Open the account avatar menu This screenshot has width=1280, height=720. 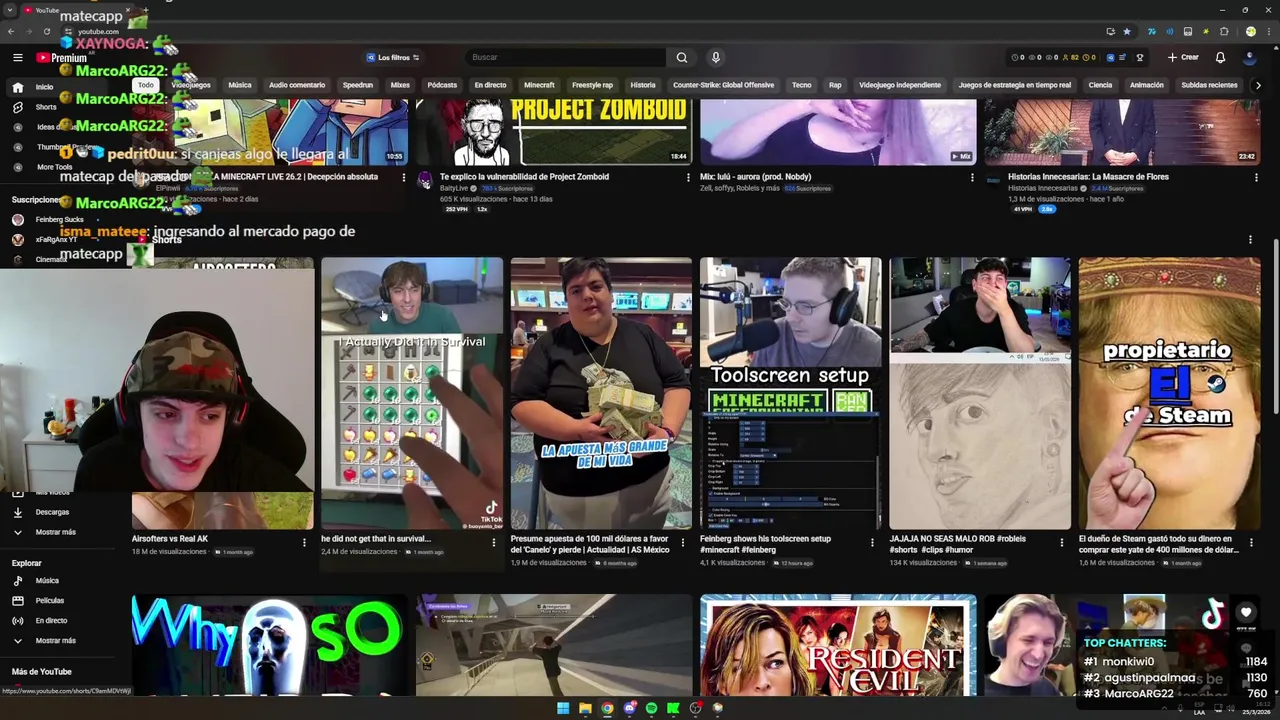1250,57
